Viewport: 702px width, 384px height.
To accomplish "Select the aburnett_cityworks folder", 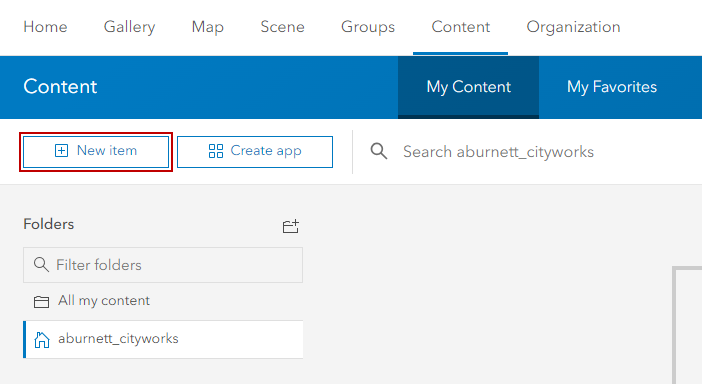I will (x=163, y=339).
